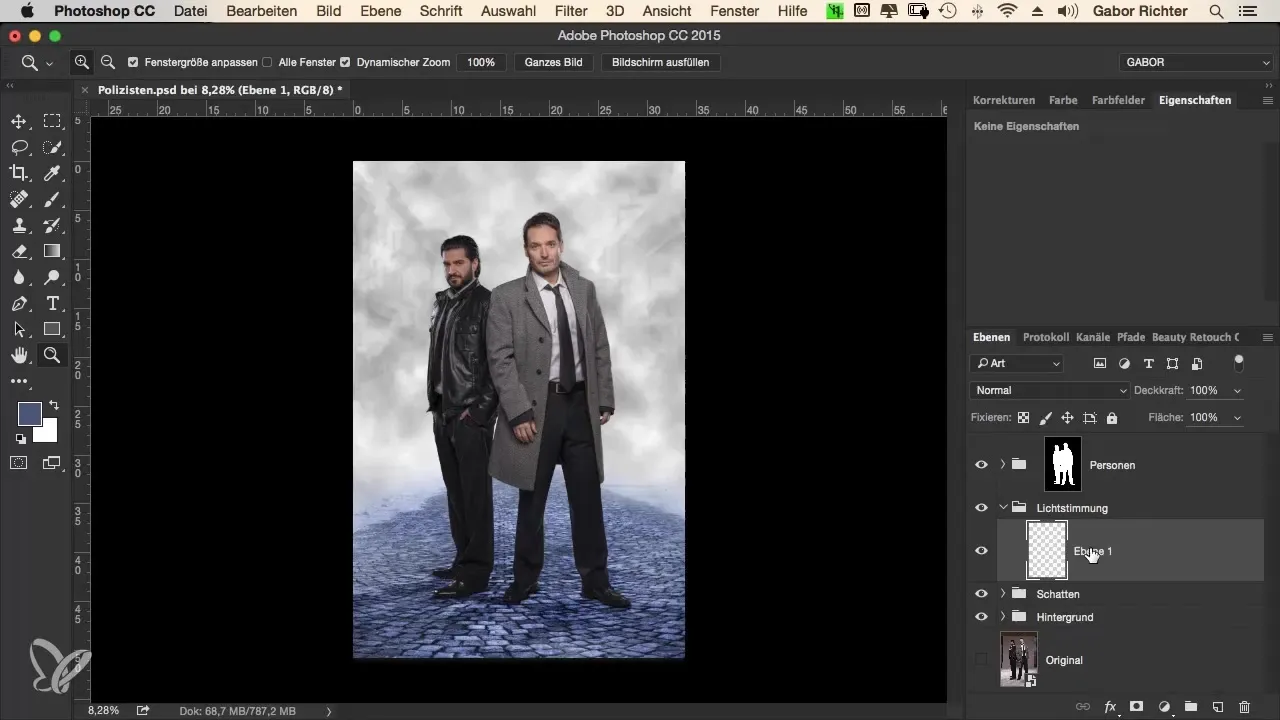Open the layer filter Art dropdown
The height and width of the screenshot is (720, 1280).
point(1016,364)
